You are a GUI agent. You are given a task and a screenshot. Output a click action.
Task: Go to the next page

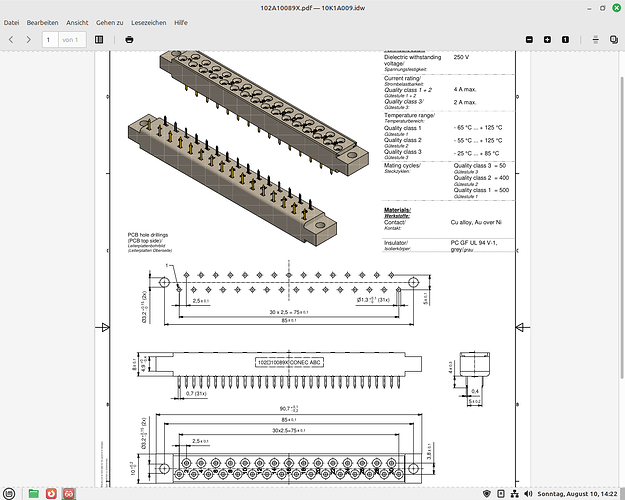28,39
